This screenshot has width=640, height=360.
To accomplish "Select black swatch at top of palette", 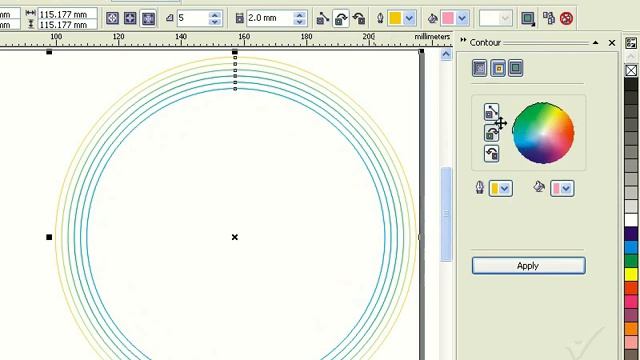I will pos(631,84).
